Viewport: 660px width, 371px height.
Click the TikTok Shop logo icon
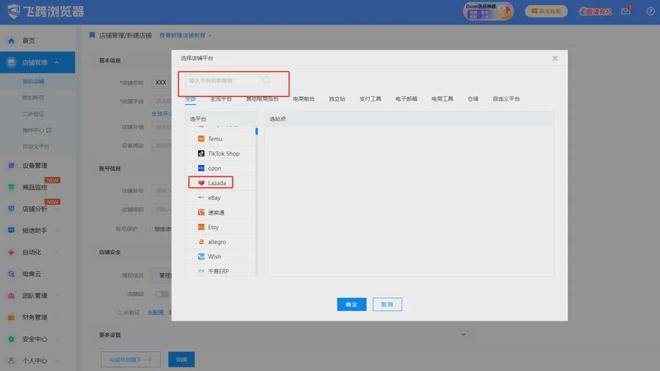coord(201,153)
